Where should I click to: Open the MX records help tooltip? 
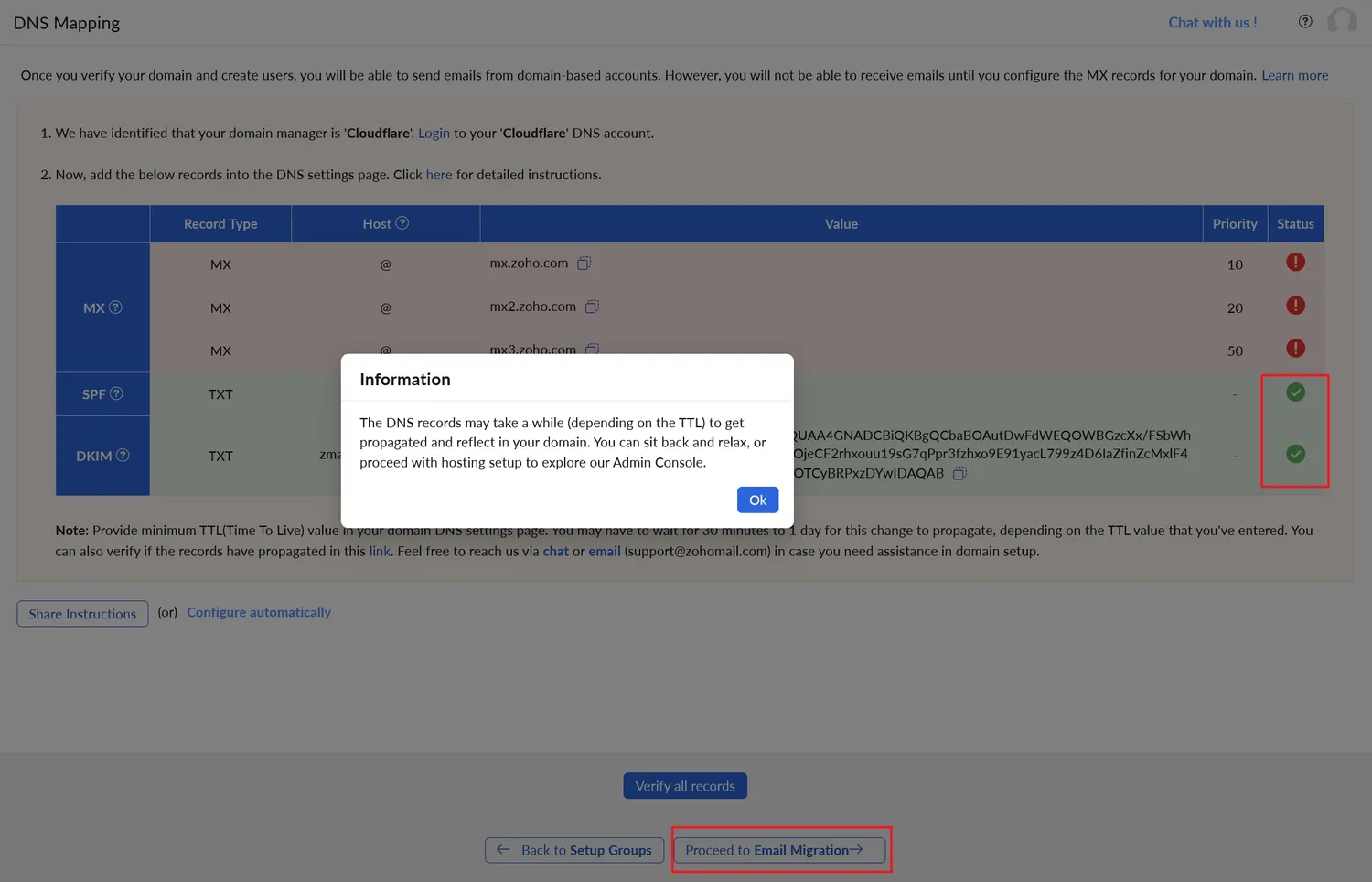(115, 307)
